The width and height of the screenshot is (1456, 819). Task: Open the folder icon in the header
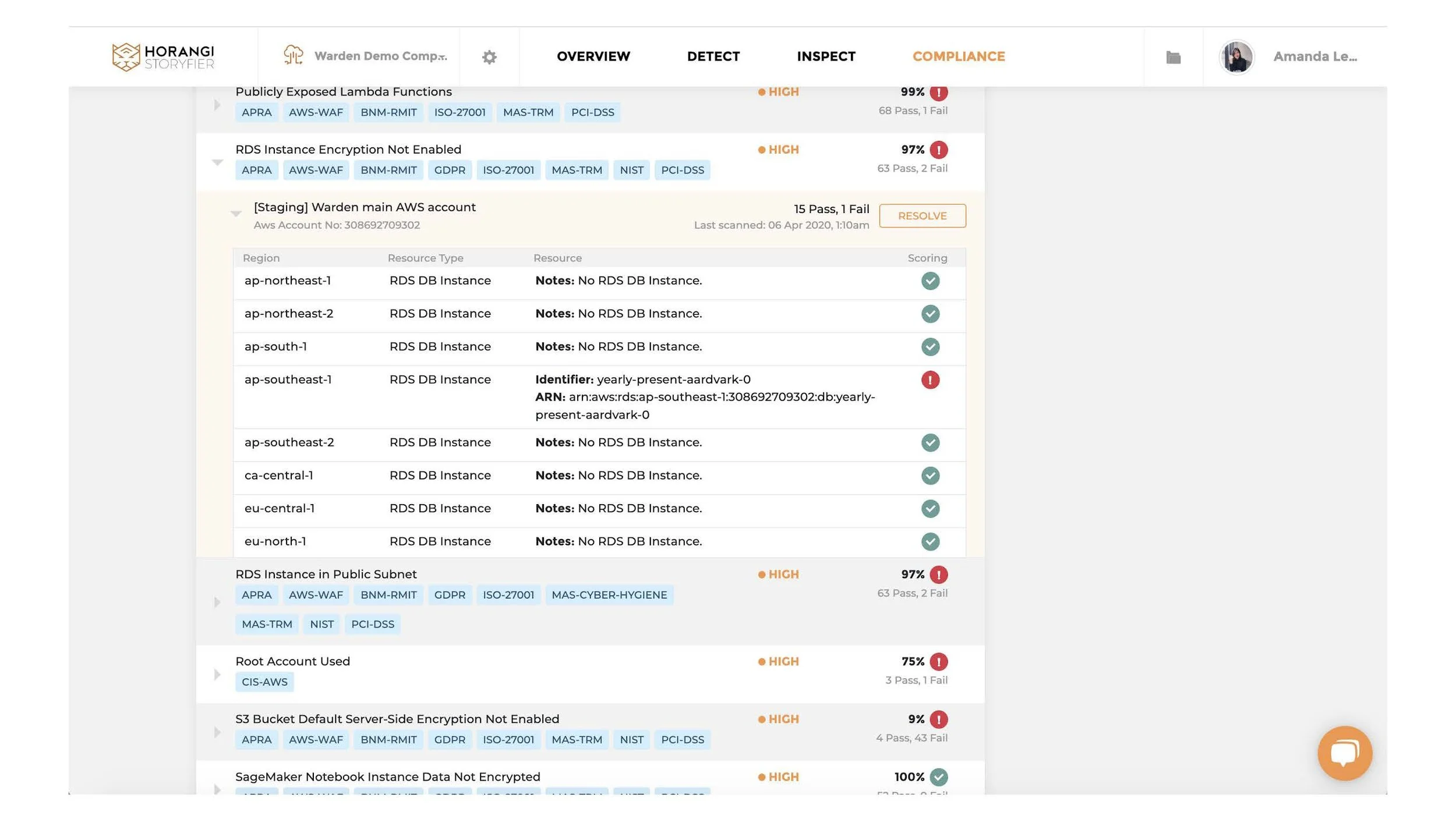click(x=1173, y=57)
